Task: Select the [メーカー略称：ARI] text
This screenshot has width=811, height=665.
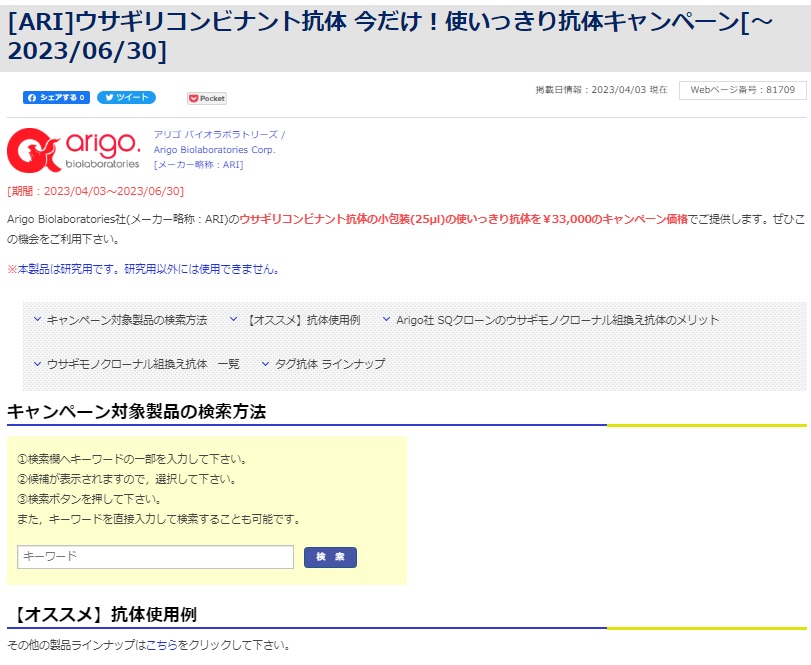Action: click(x=199, y=165)
